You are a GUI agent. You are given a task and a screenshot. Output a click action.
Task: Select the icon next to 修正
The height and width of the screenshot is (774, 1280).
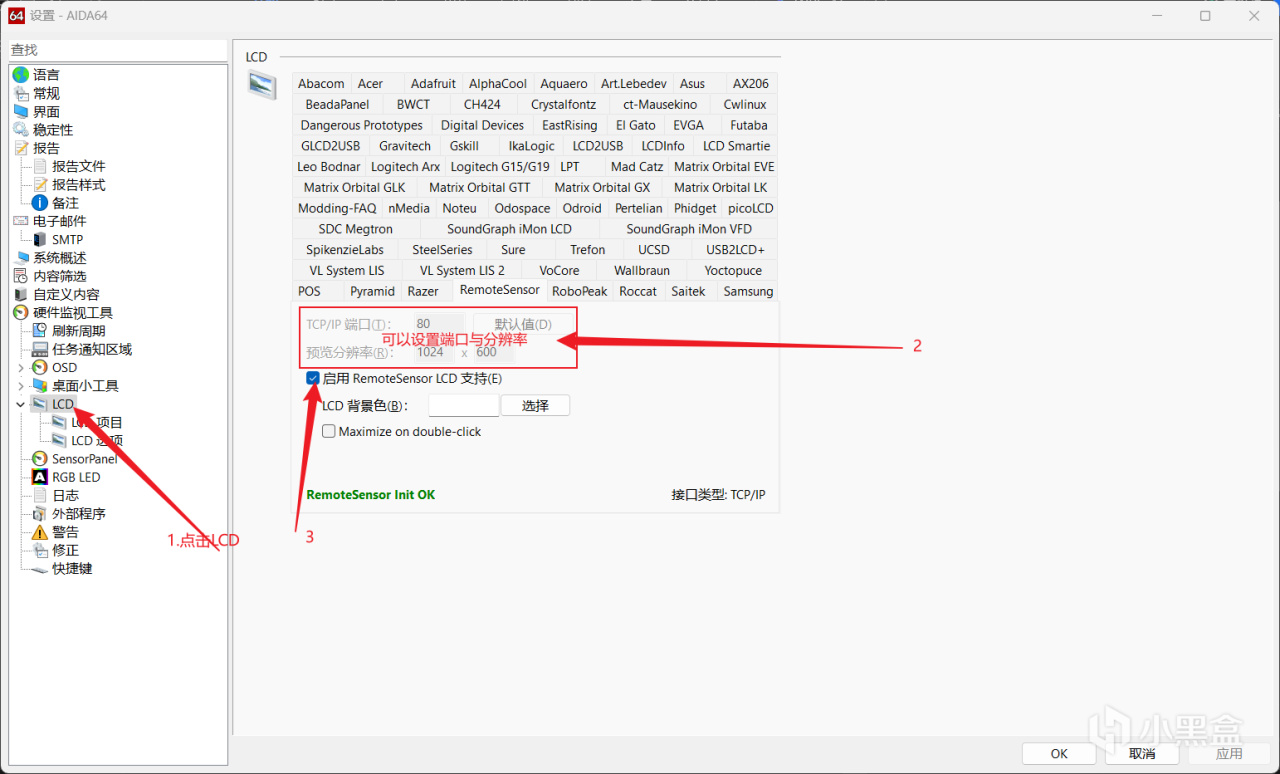pyautogui.click(x=40, y=551)
